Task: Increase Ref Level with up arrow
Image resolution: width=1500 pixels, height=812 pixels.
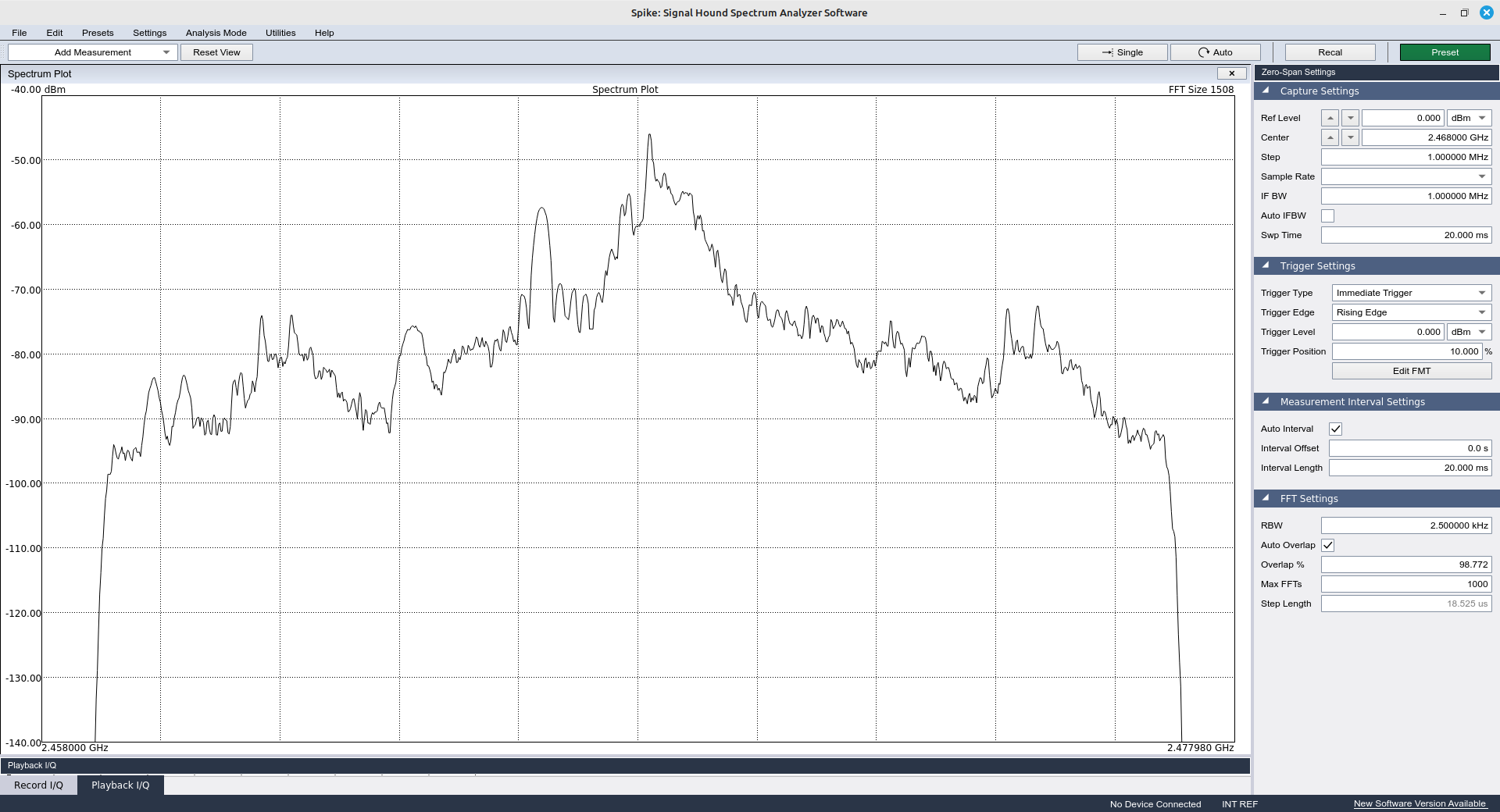Action: [1330, 118]
